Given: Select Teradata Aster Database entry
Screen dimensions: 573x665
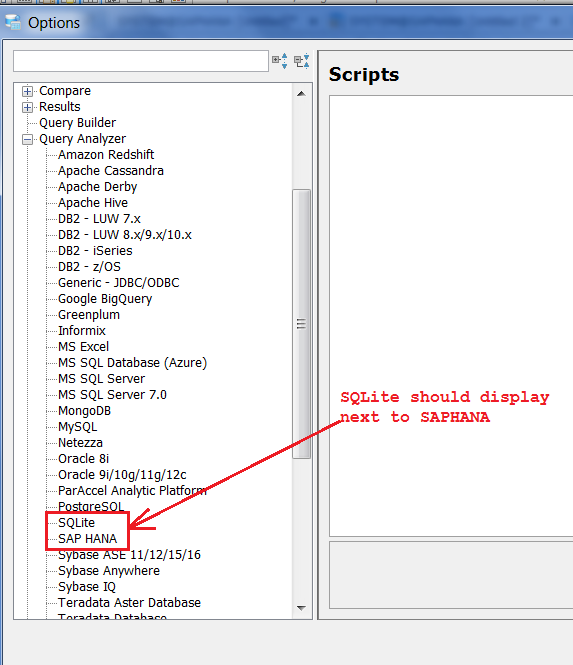Looking at the screenshot, I should [129, 603].
